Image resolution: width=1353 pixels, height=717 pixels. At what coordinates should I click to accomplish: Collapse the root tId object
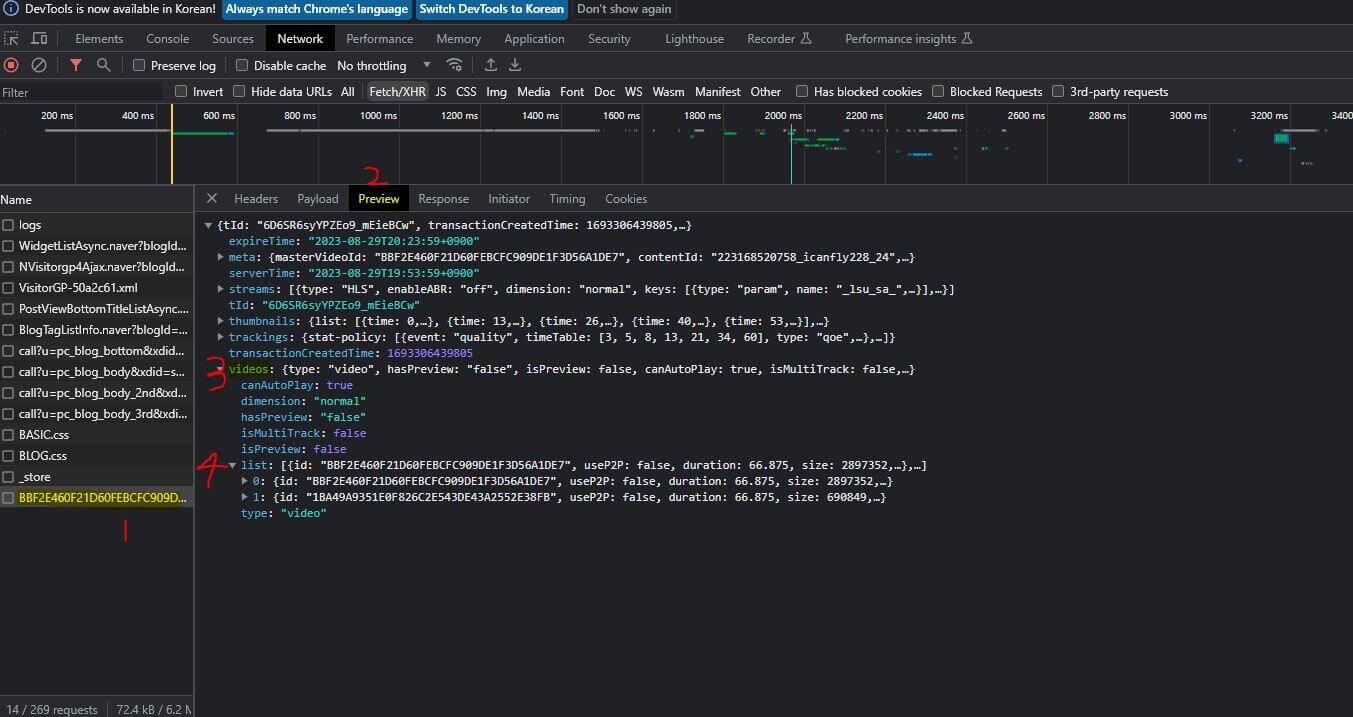tap(209, 225)
